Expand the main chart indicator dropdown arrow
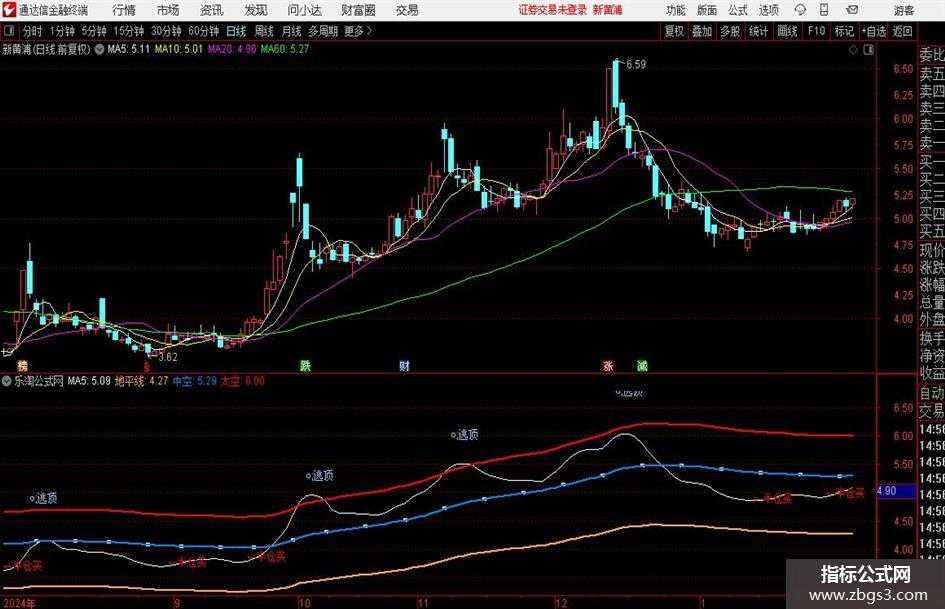The image size is (945, 609). [x=99, y=49]
